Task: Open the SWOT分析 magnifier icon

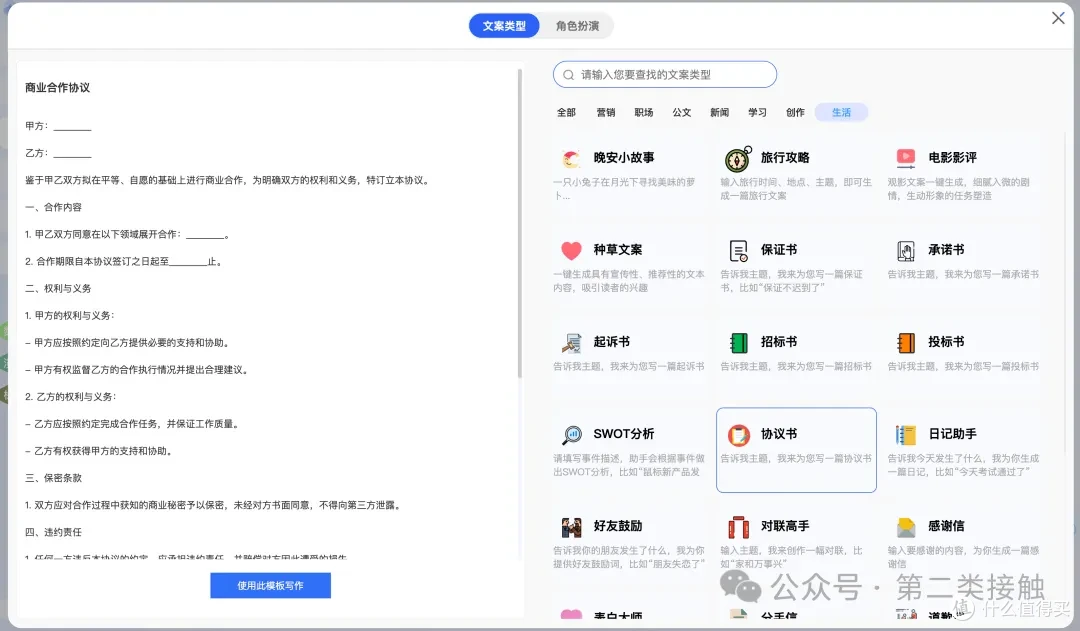Action: click(572, 435)
